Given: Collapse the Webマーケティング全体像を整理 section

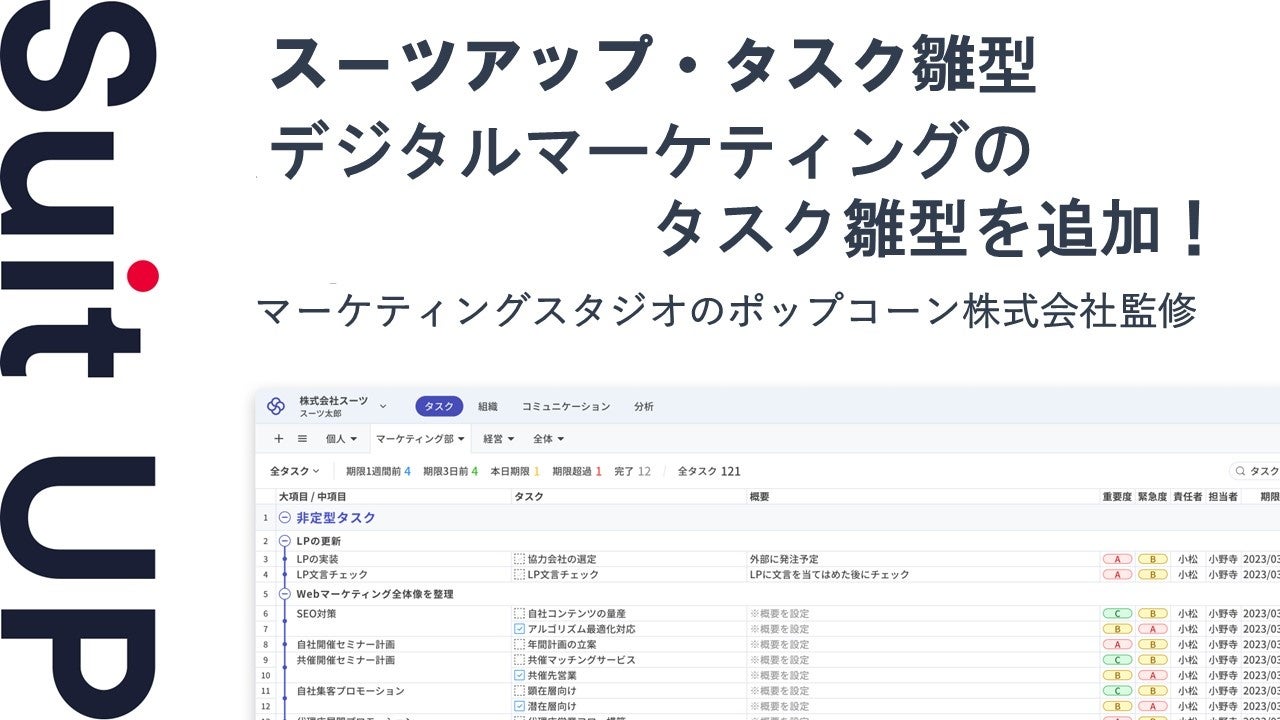Looking at the screenshot, I should click(285, 594).
